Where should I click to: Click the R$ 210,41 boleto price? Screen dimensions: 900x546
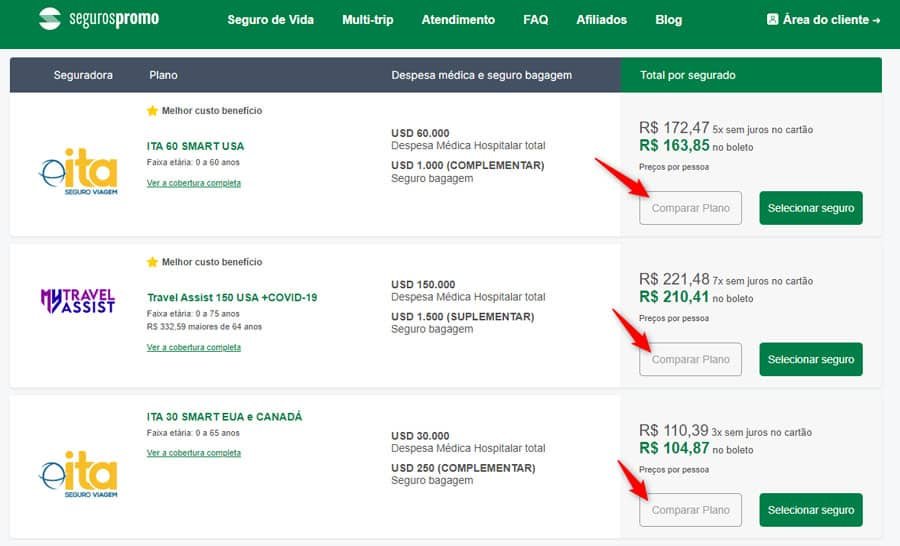(674, 297)
